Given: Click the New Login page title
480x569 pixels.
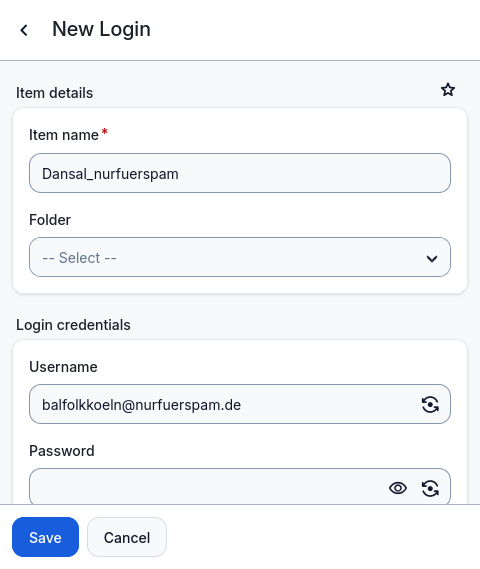Looking at the screenshot, I should [x=101, y=29].
